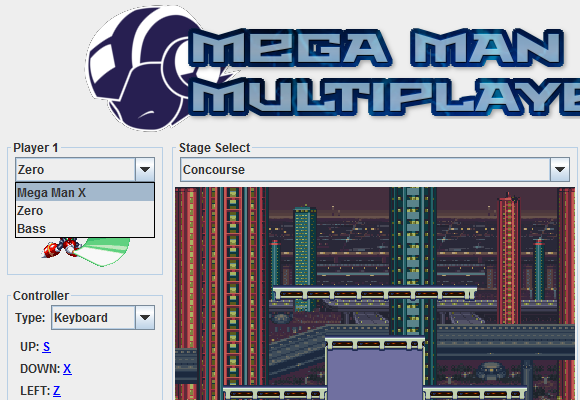This screenshot has width=580, height=400.
Task: Collapse Player 1 character dropdown arrow
Action: pos(145,169)
